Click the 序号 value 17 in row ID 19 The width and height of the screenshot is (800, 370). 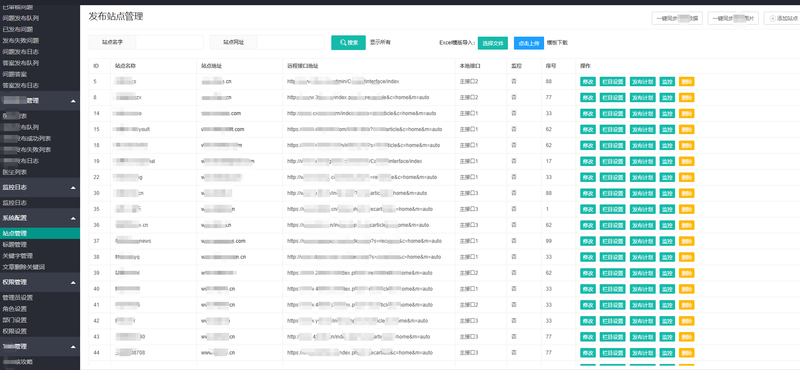pyautogui.click(x=548, y=161)
